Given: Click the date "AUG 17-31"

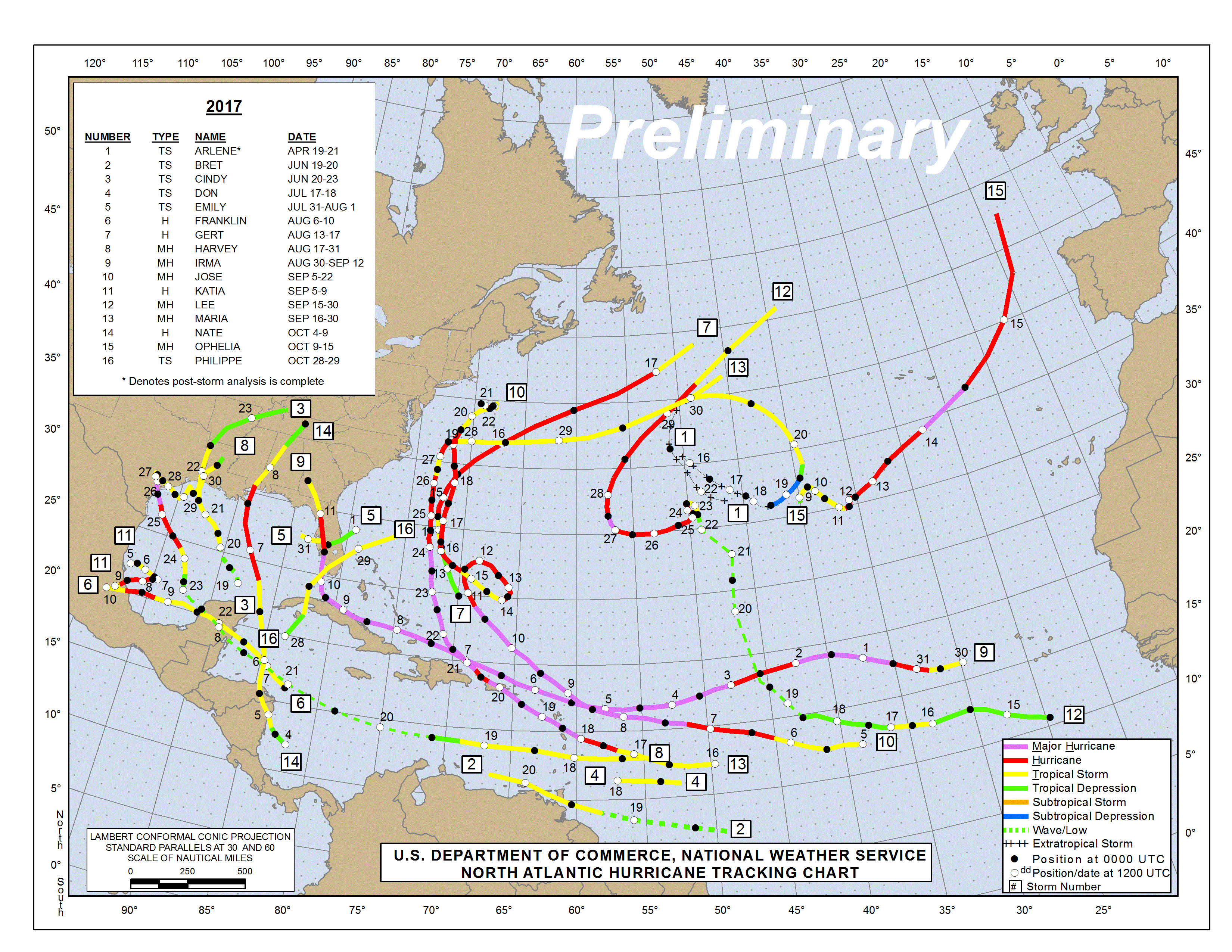Looking at the screenshot, I should coord(314,249).
